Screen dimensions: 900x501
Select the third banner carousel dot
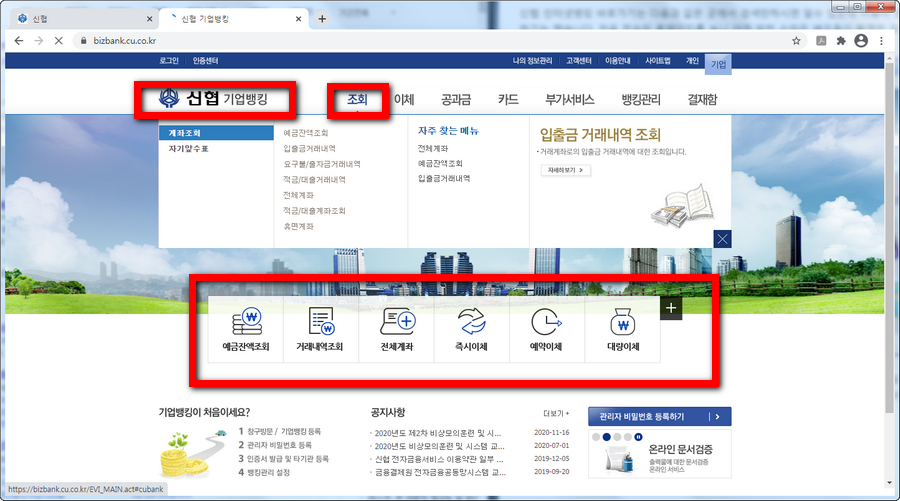click(617, 437)
